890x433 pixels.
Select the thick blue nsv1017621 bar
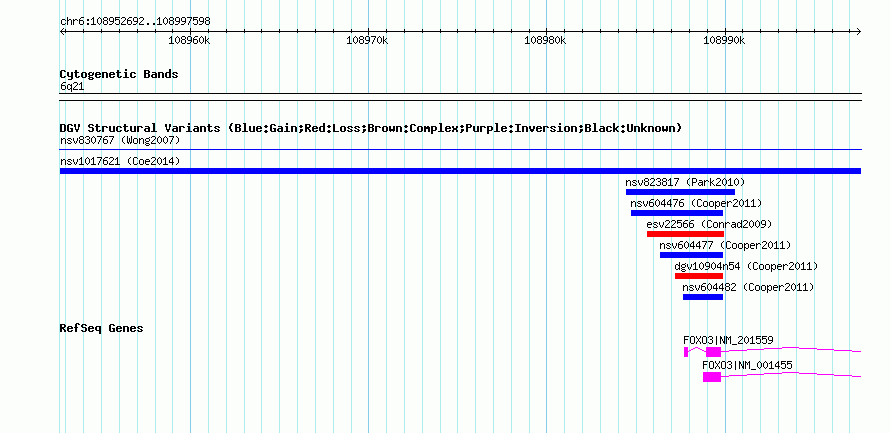click(x=460, y=171)
